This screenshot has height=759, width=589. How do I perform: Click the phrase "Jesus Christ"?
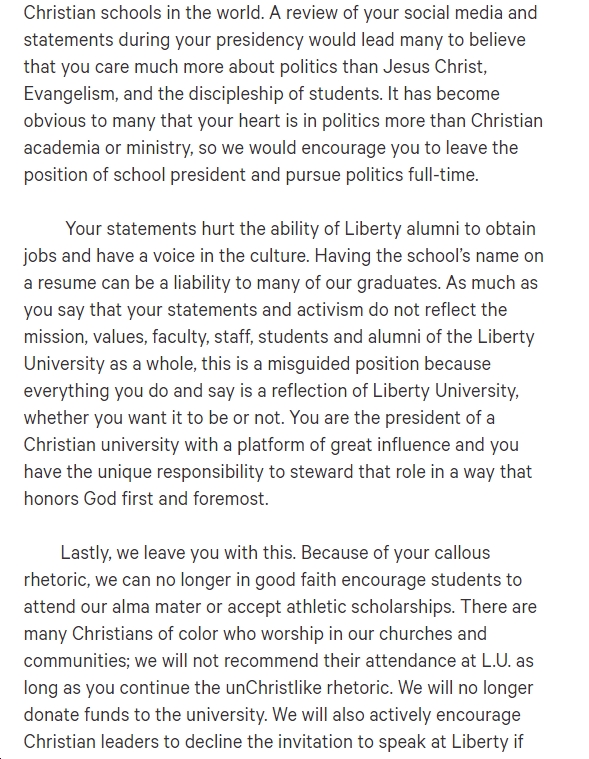pyautogui.click(x=435, y=66)
